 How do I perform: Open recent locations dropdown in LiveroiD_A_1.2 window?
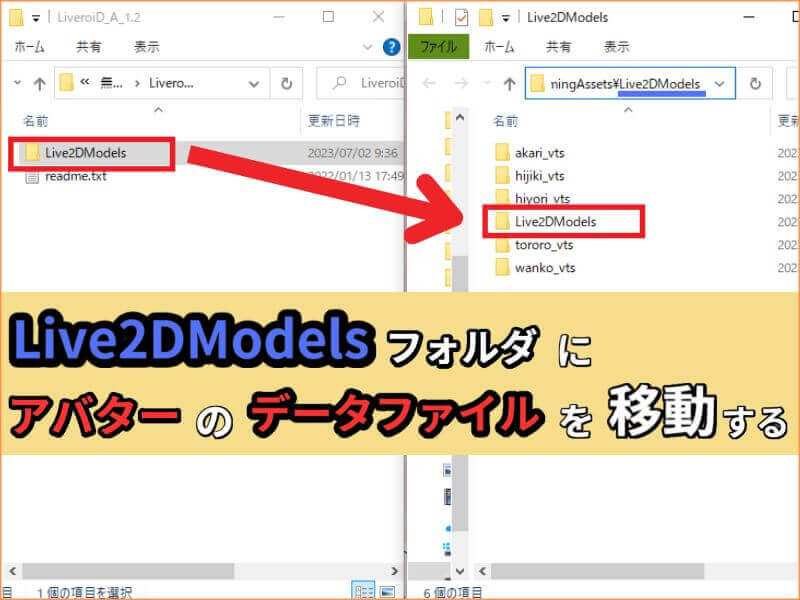pyautogui.click(x=18, y=83)
